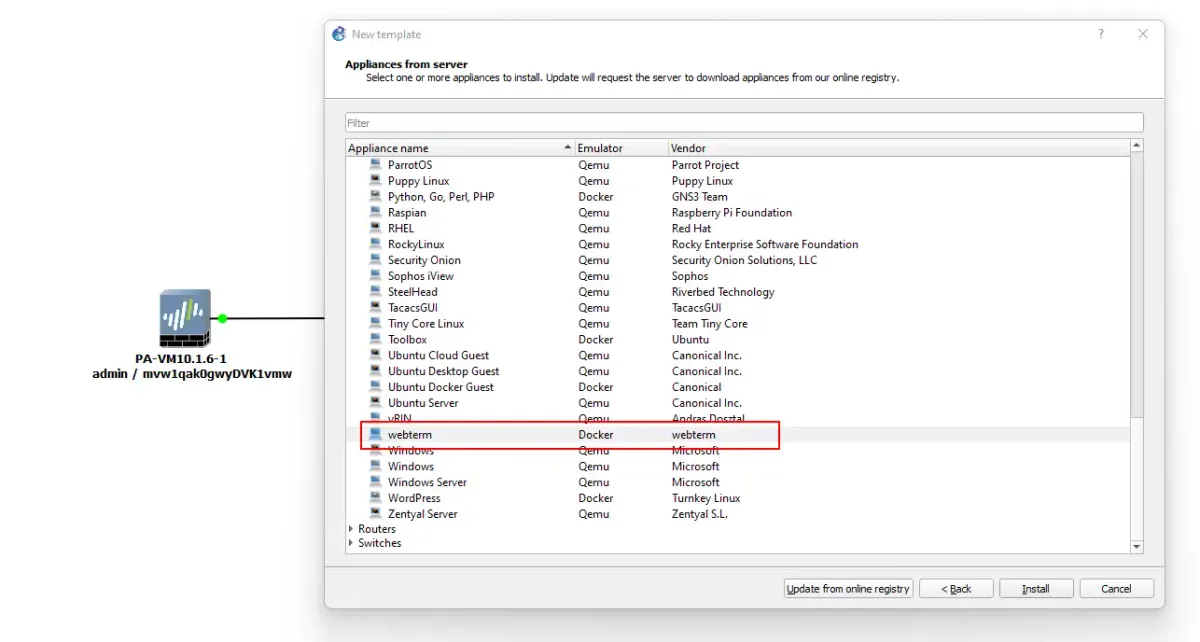The height and width of the screenshot is (642, 1200).
Task: Click the Puppy Linux appliance icon
Action: 375,181
